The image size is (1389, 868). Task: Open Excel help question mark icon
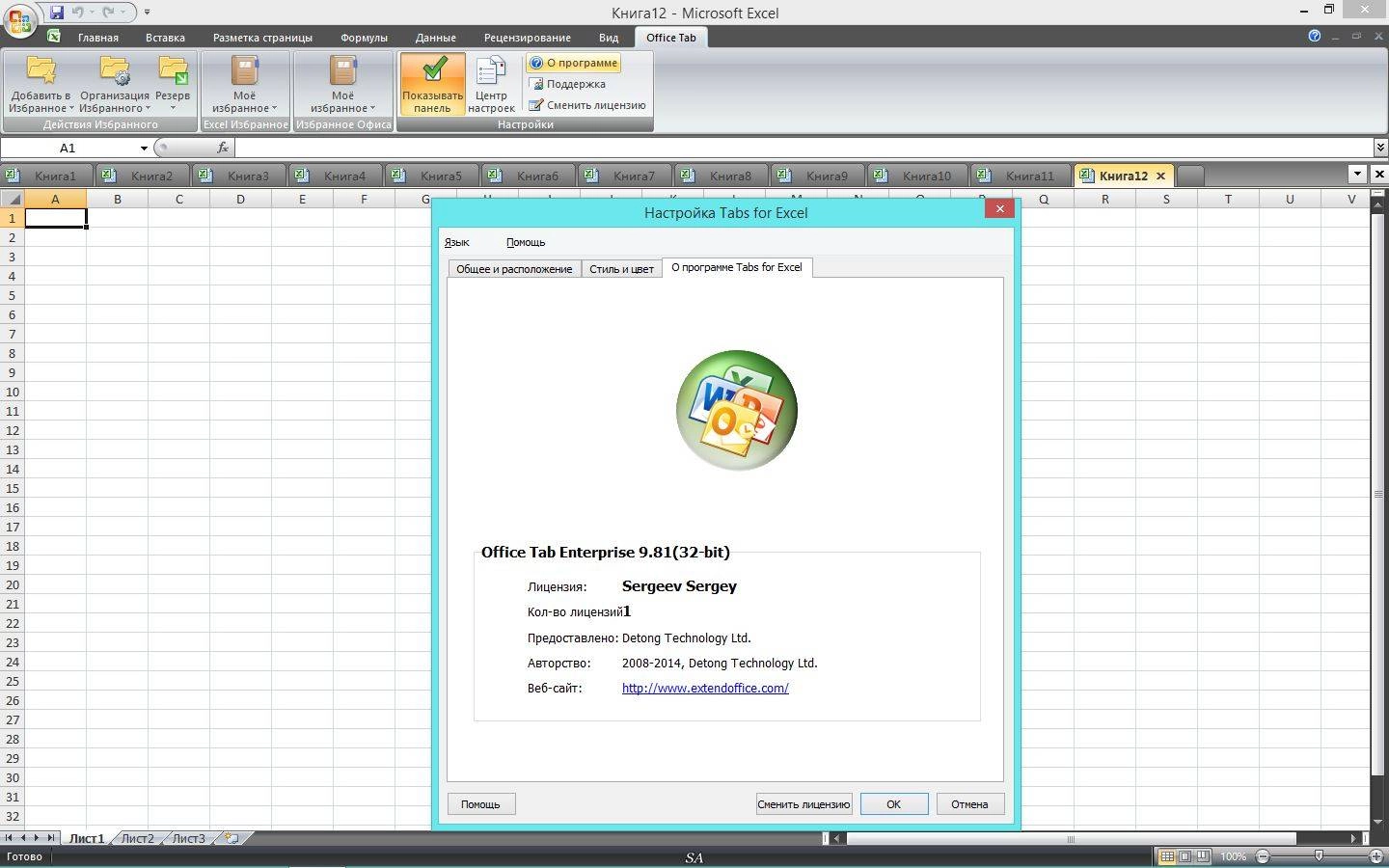coord(1314,36)
